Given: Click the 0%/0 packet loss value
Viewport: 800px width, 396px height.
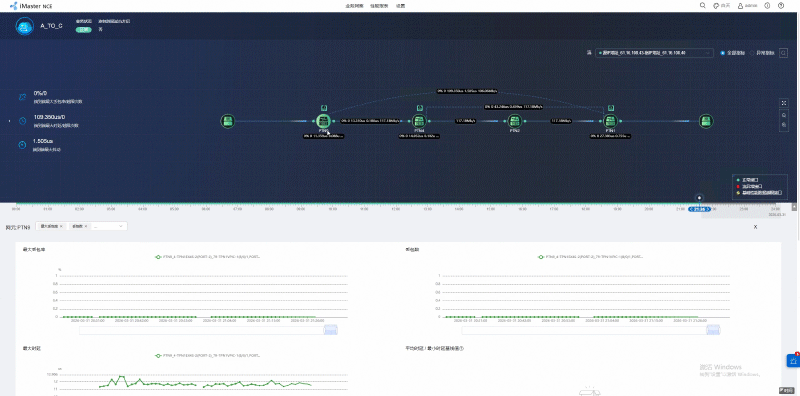Looking at the screenshot, I should [40, 93].
